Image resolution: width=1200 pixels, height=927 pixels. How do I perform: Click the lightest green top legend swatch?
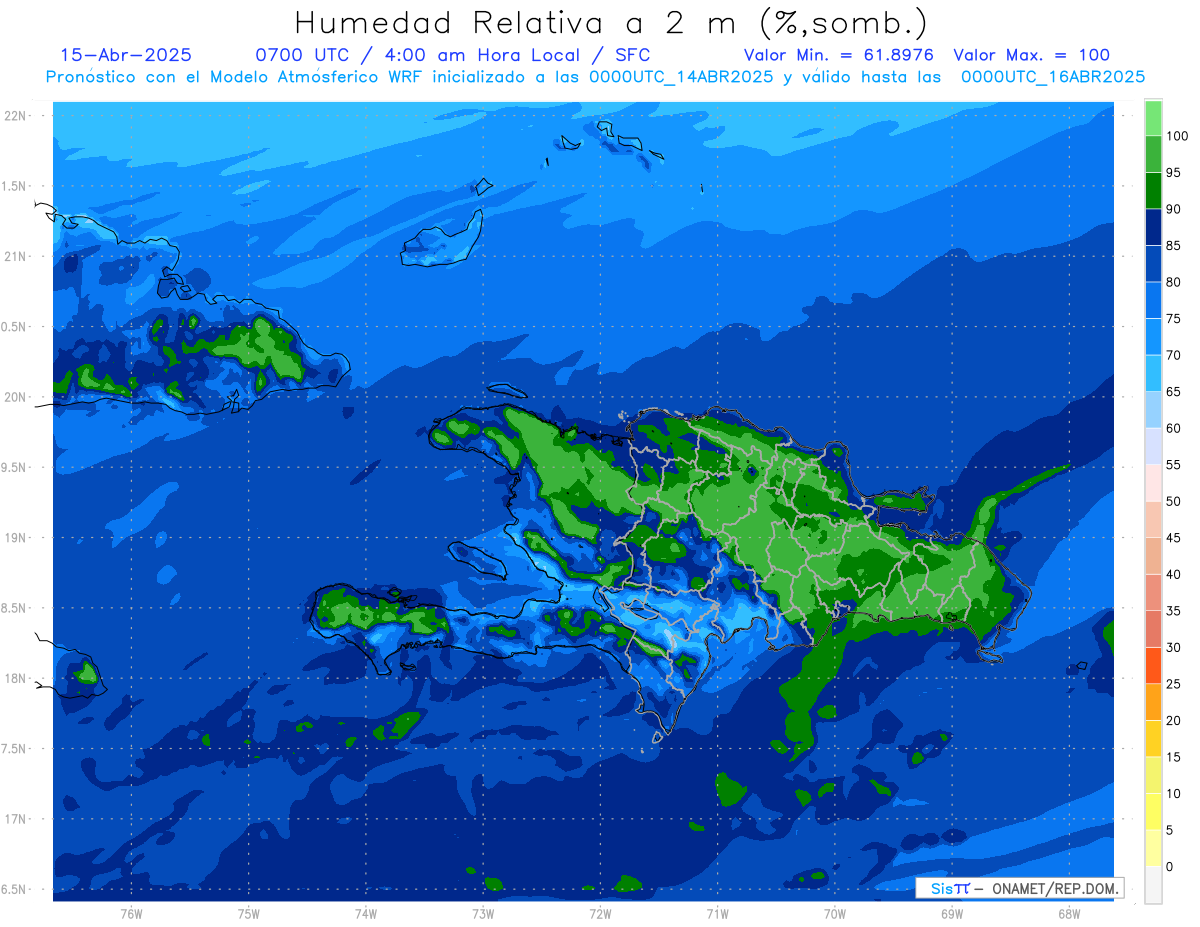click(1153, 118)
